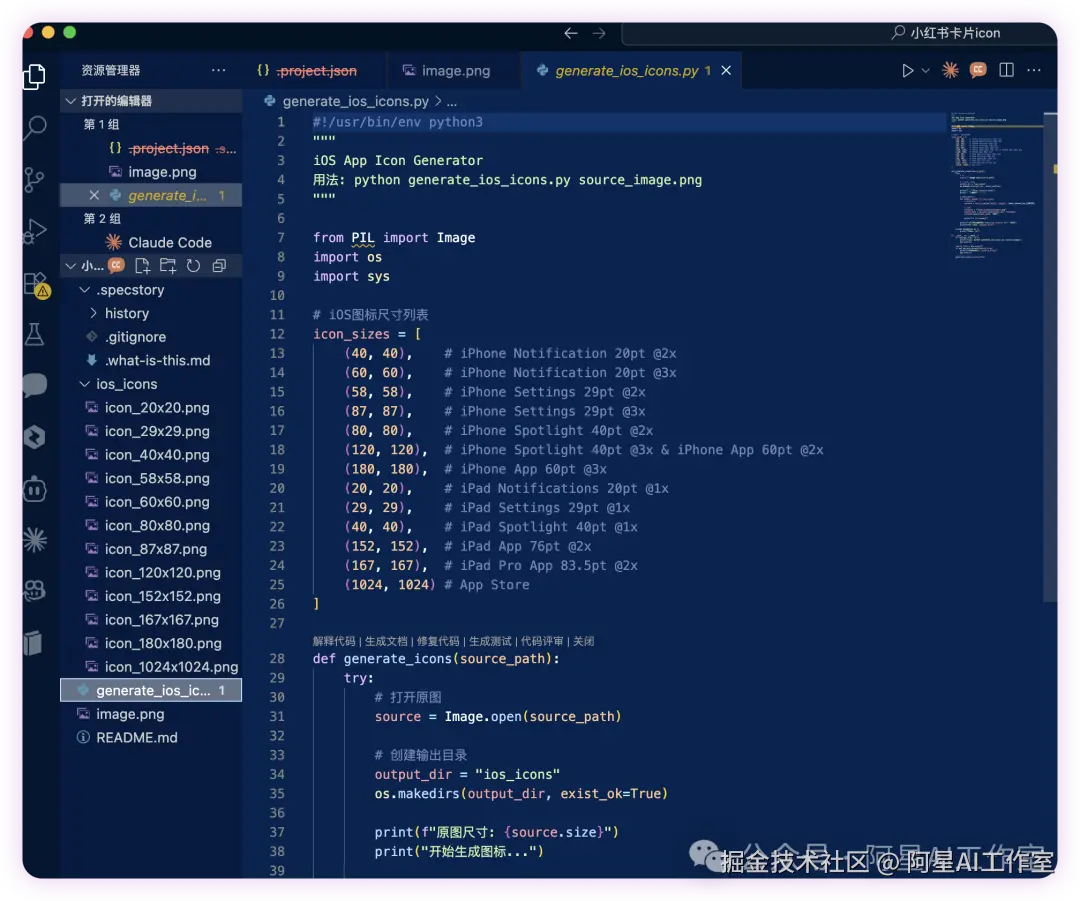1080x901 pixels.
Task: Click the 解释代码 code lens link
Action: 334,641
